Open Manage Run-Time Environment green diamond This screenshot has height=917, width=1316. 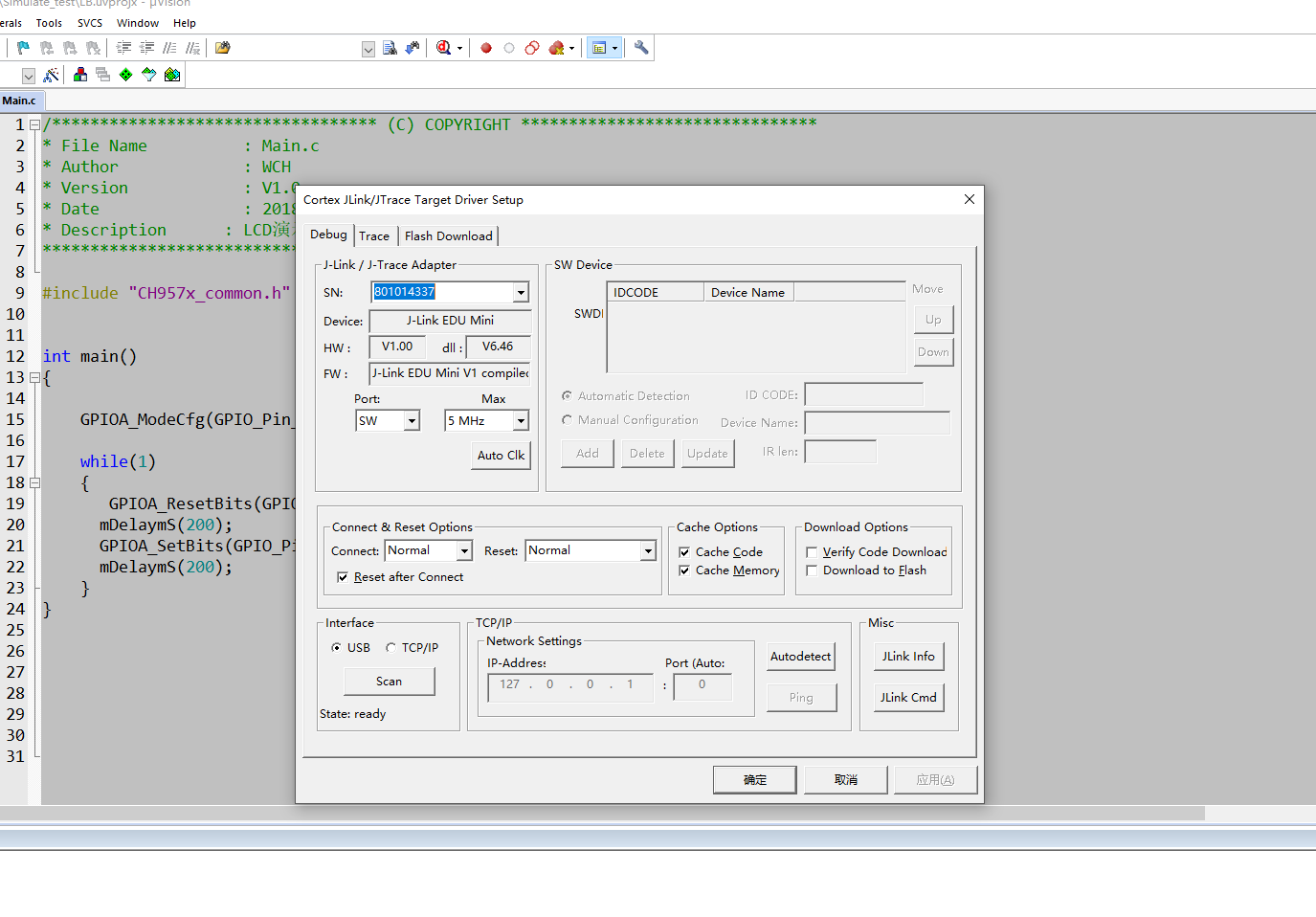click(x=126, y=75)
